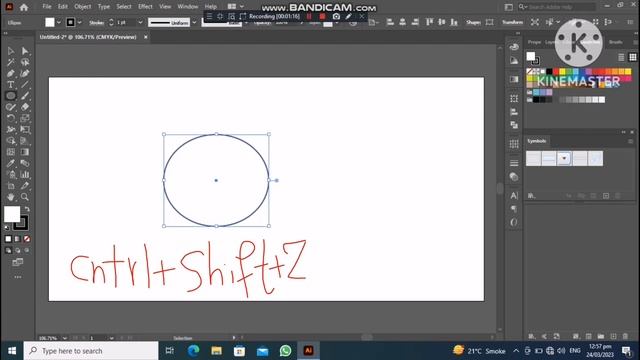The height and width of the screenshot is (360, 640).
Task: Select the Shape Builder tool
Action: click(11, 141)
